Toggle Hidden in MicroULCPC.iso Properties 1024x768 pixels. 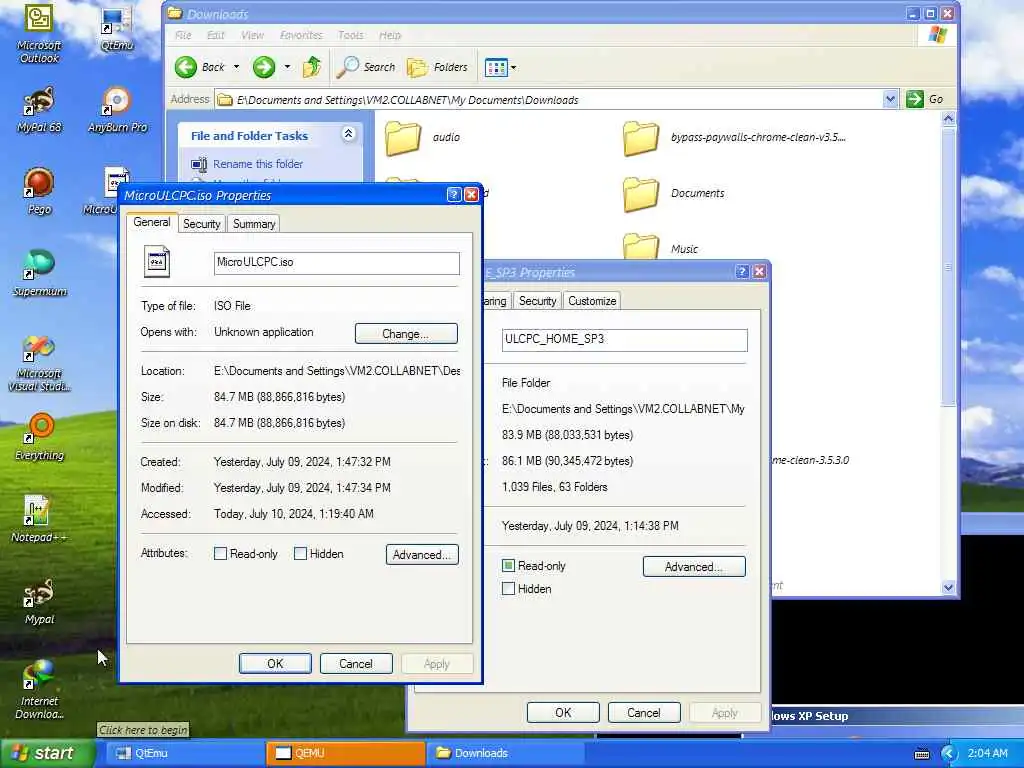[300, 554]
